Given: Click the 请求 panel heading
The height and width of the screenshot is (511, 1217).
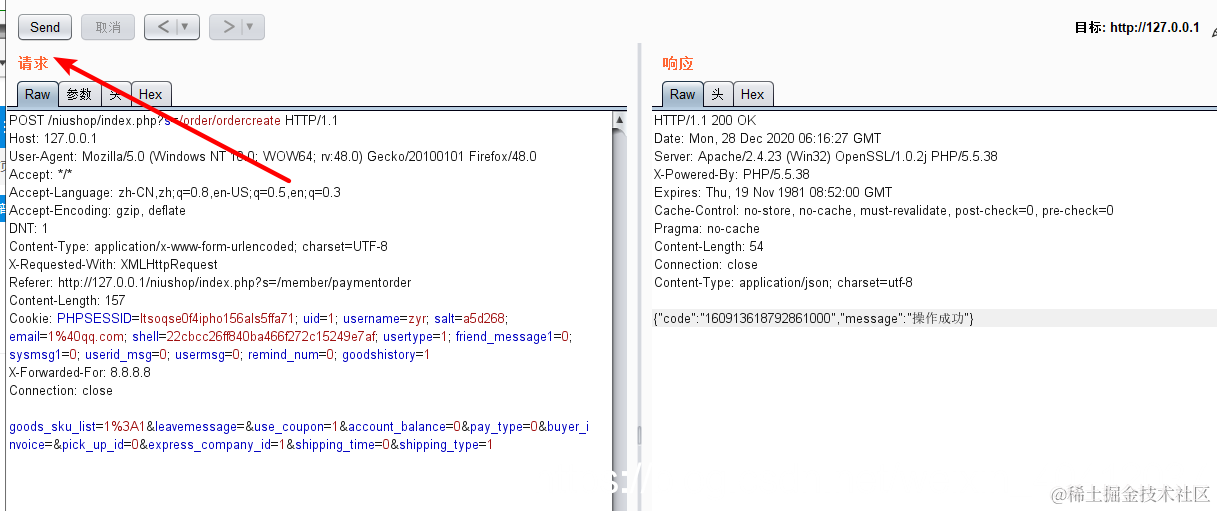Looking at the screenshot, I should point(33,63).
